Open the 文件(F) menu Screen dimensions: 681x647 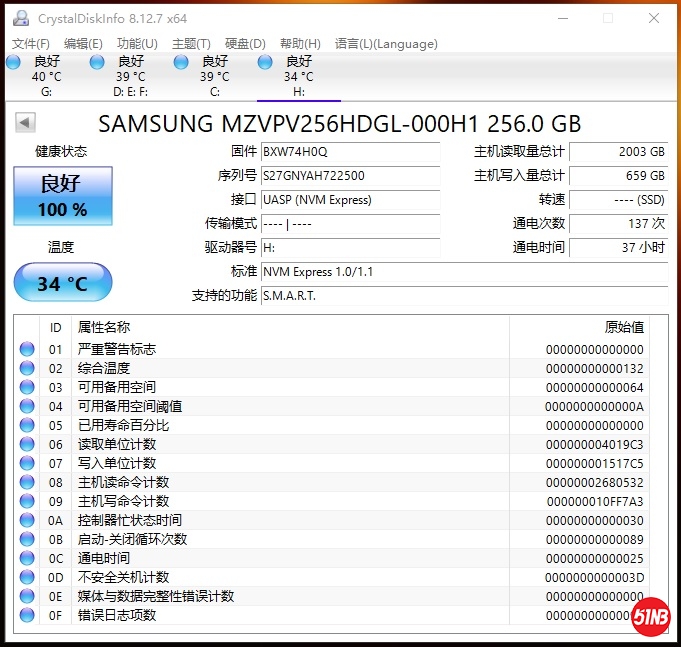click(x=30, y=43)
